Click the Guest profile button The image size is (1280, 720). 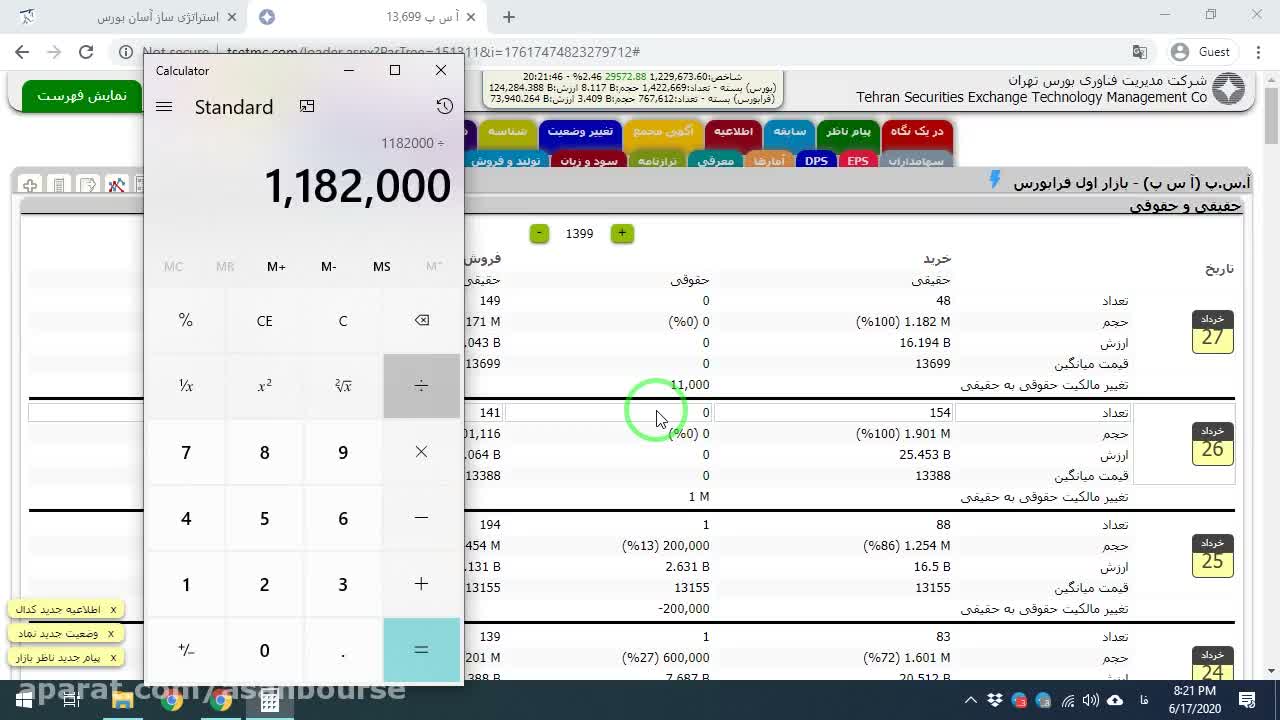pyautogui.click(x=1200, y=52)
